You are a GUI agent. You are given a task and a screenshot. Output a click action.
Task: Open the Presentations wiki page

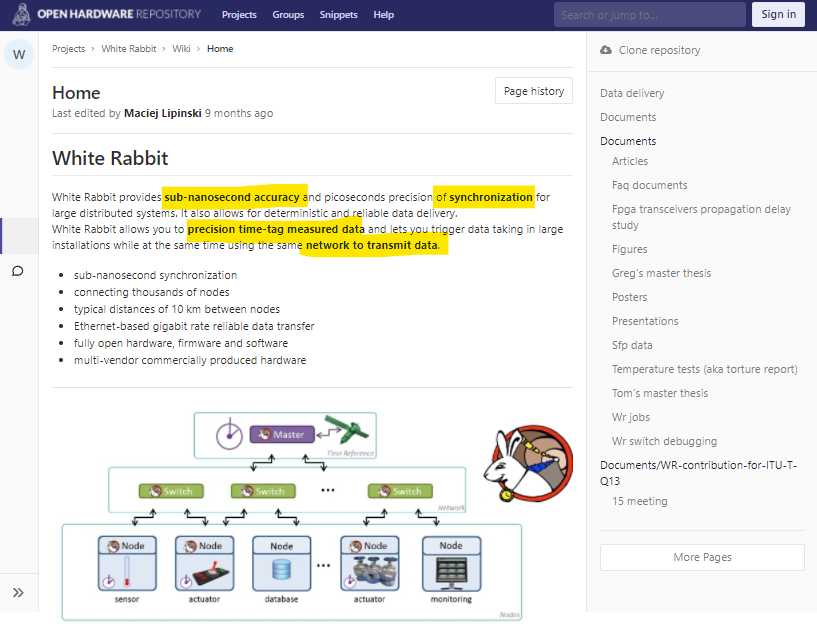(x=645, y=321)
